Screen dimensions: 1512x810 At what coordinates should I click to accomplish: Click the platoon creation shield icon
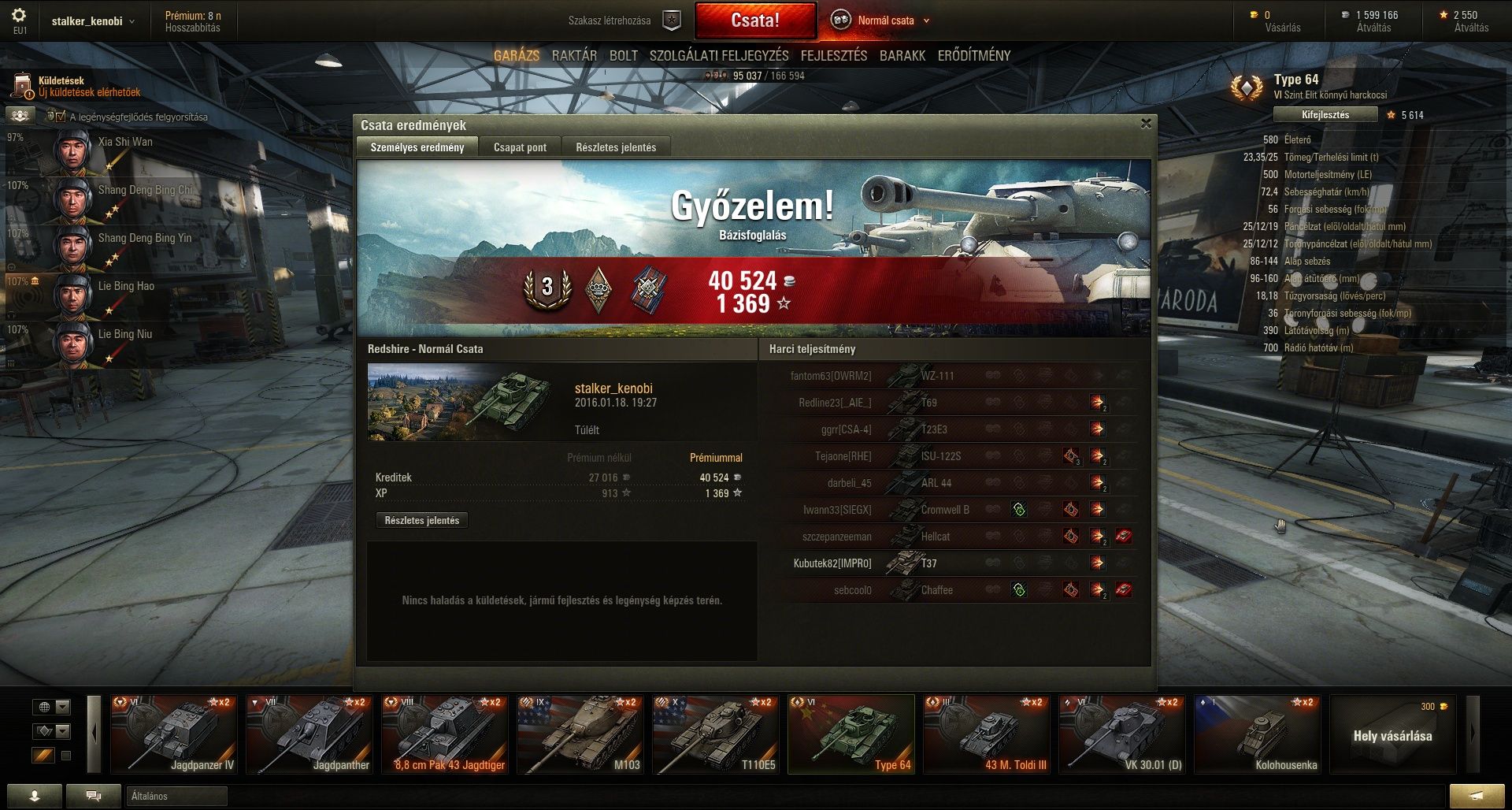[671, 21]
